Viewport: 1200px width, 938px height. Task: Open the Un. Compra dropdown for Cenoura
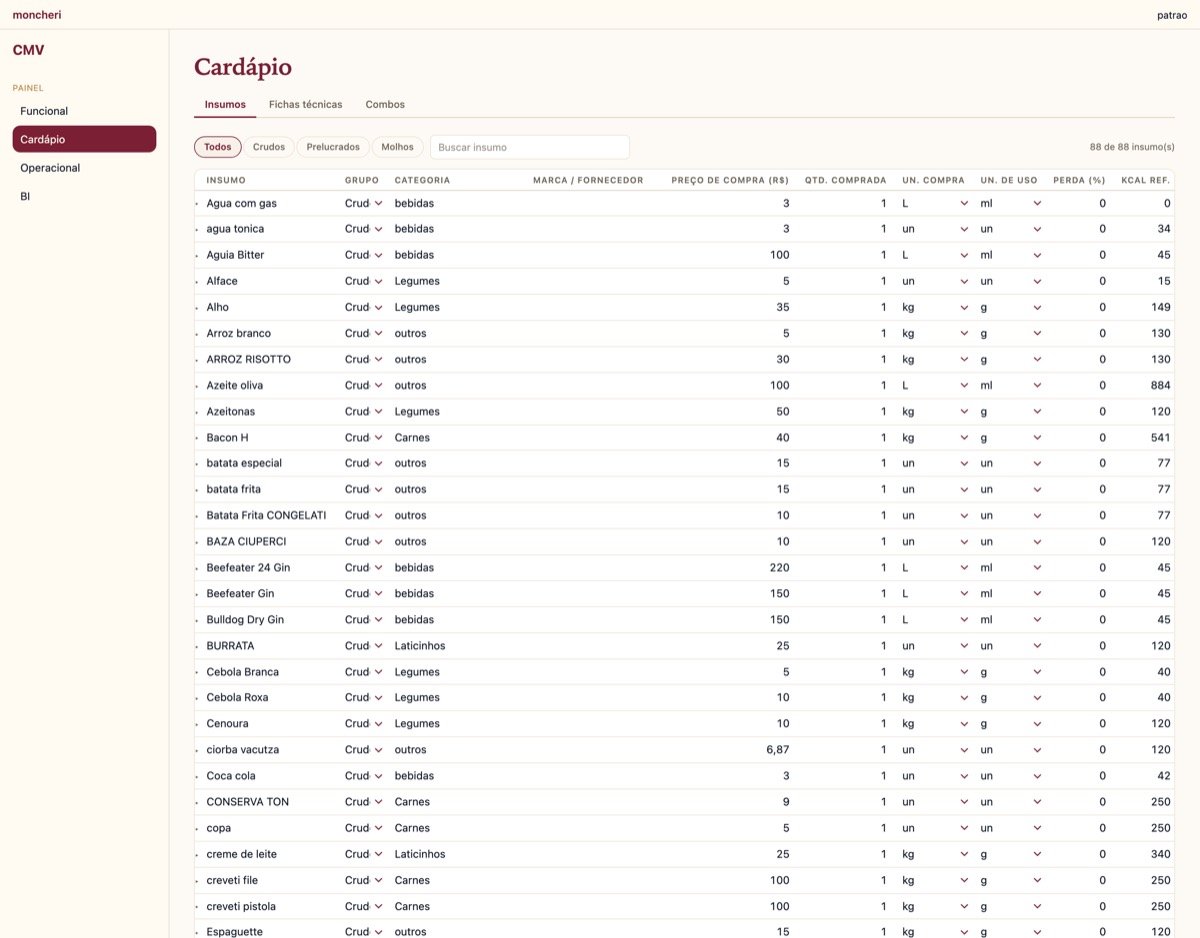(935, 724)
